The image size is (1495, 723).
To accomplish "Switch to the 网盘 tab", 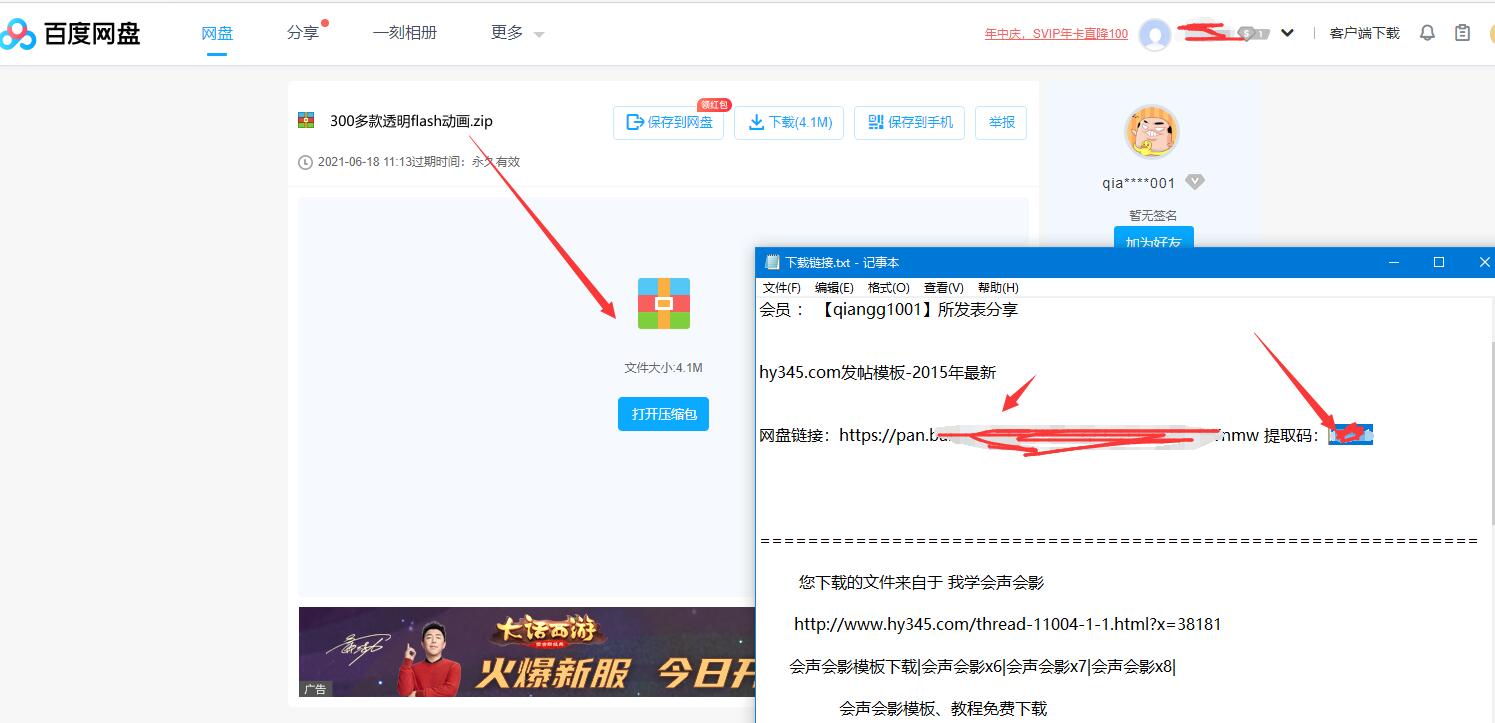I will pyautogui.click(x=217, y=33).
